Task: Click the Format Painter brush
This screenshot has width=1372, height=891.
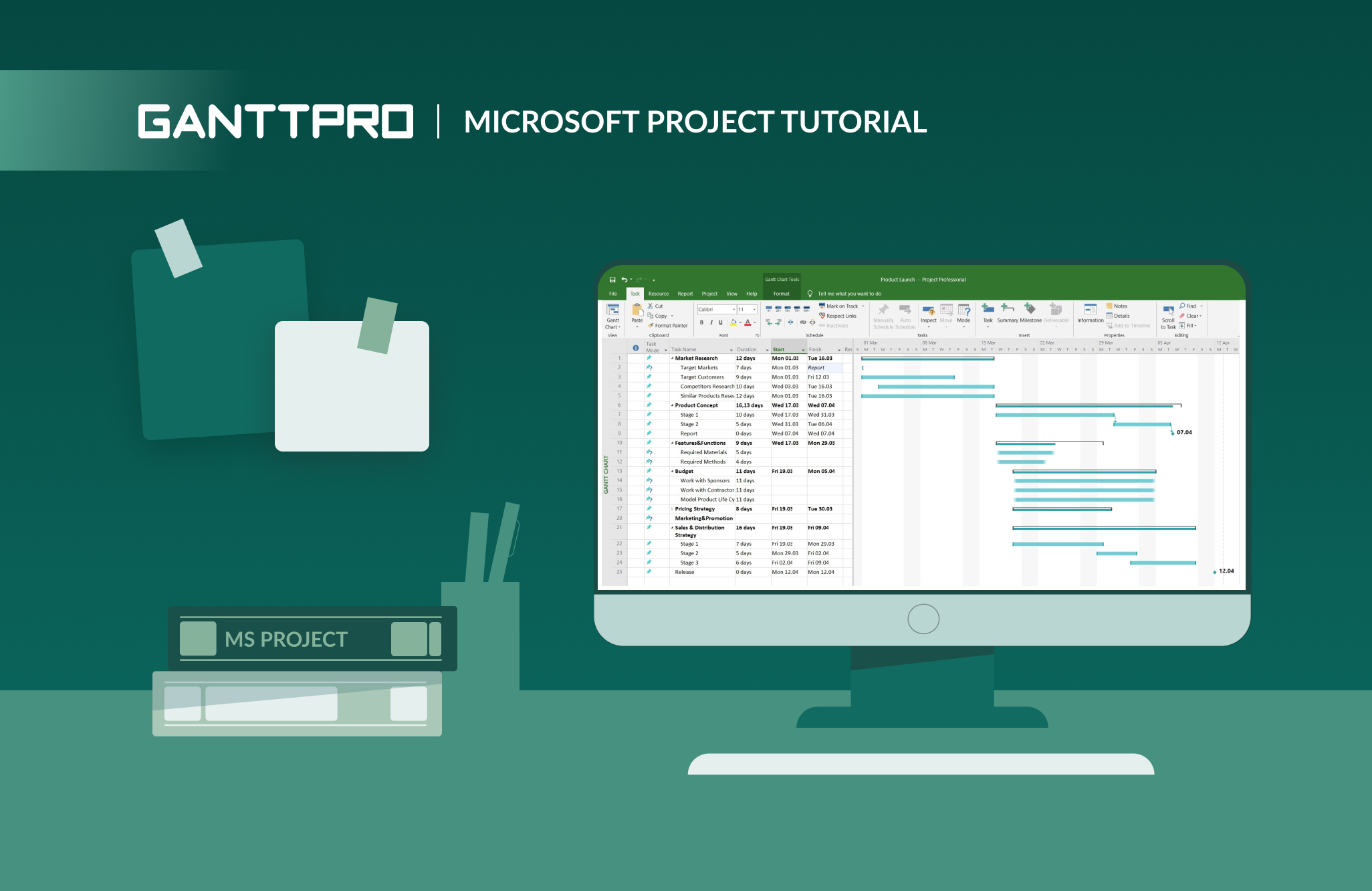Action: [667, 326]
